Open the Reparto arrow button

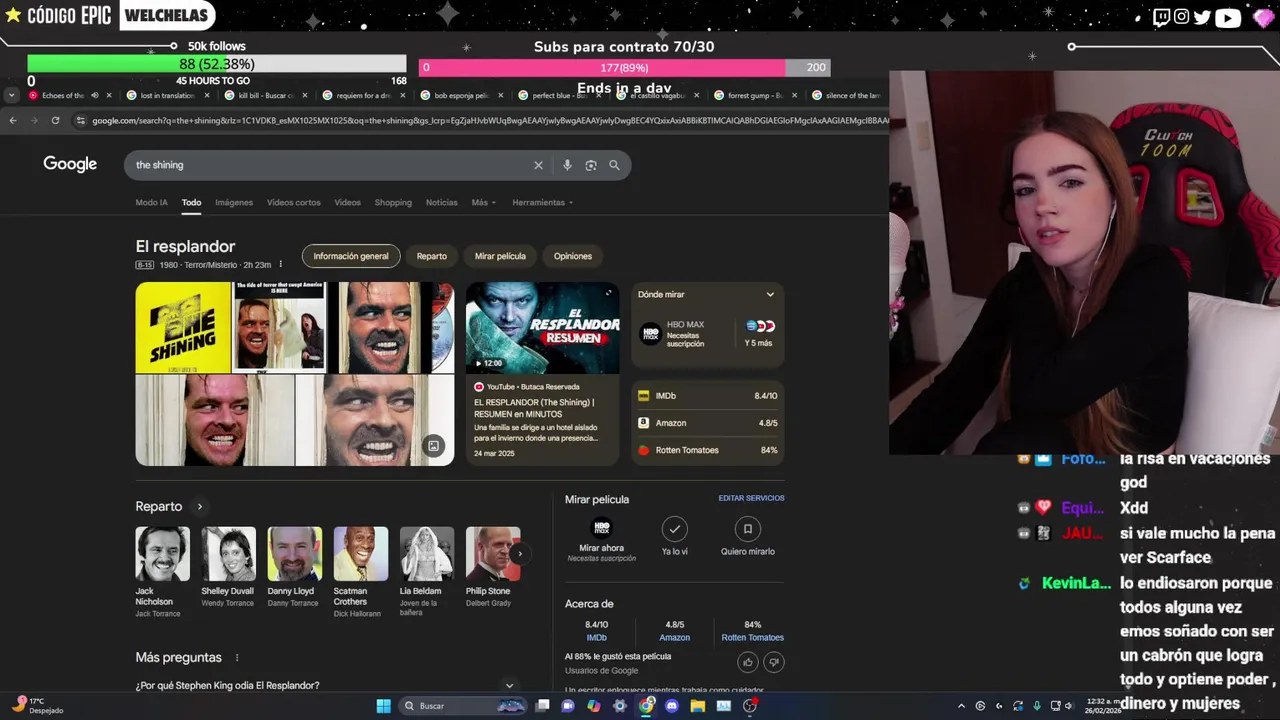(199, 507)
